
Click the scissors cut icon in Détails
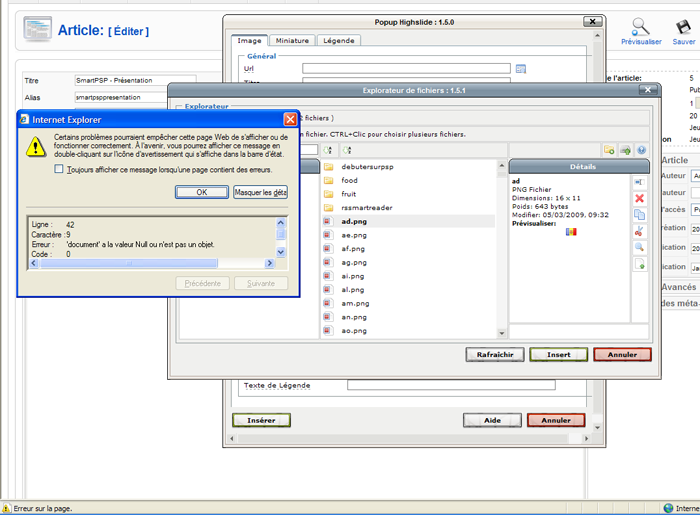pos(640,231)
